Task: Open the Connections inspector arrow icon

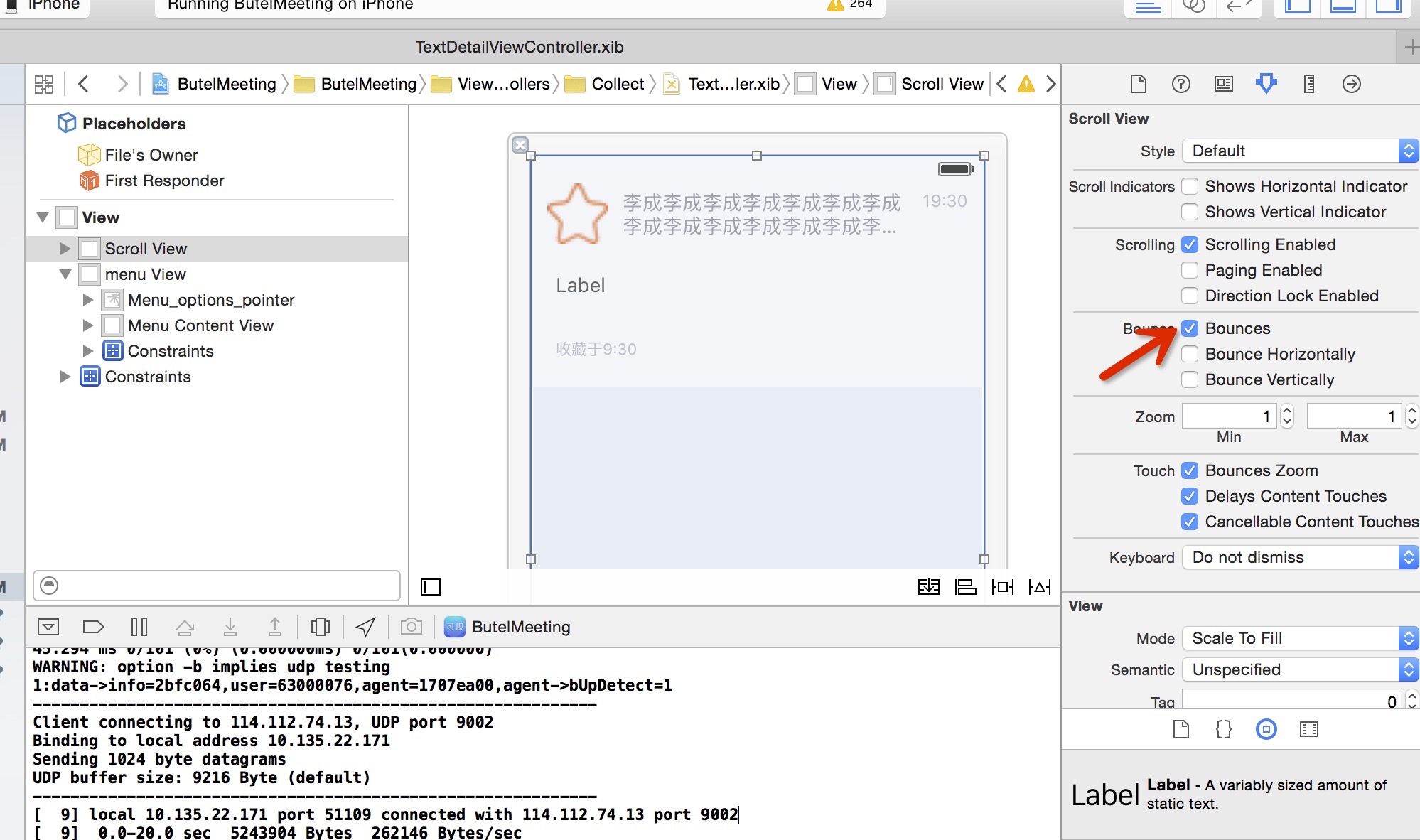Action: (1352, 84)
